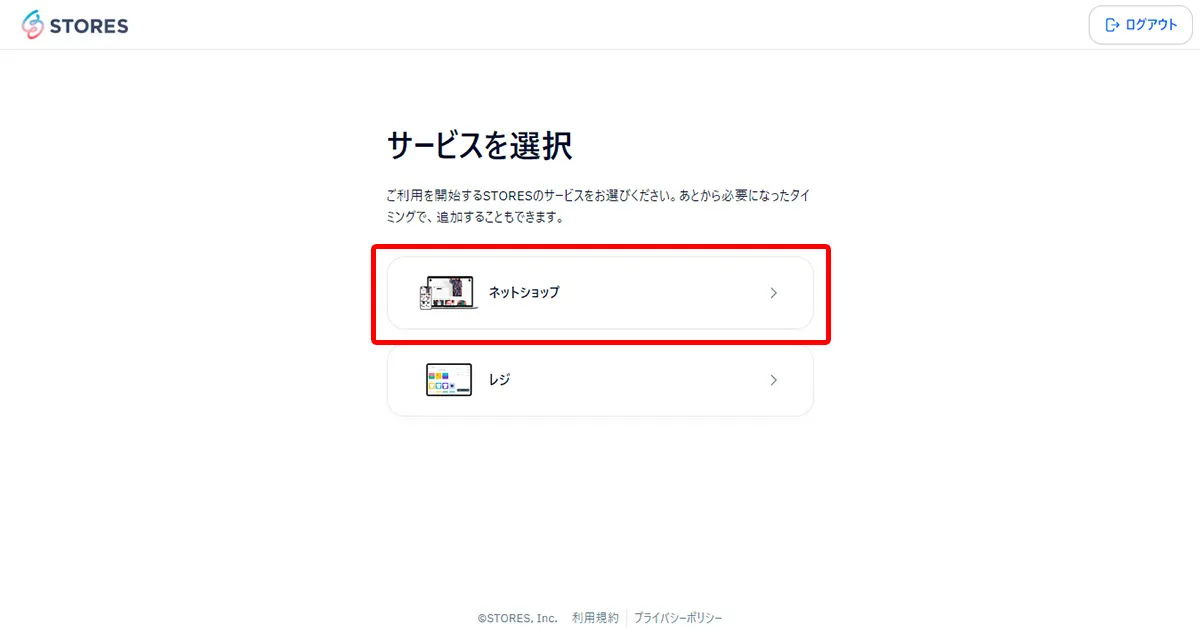The width and height of the screenshot is (1200, 640).
Task: Click the ©STORES, Inc. footer text
Action: [516, 617]
